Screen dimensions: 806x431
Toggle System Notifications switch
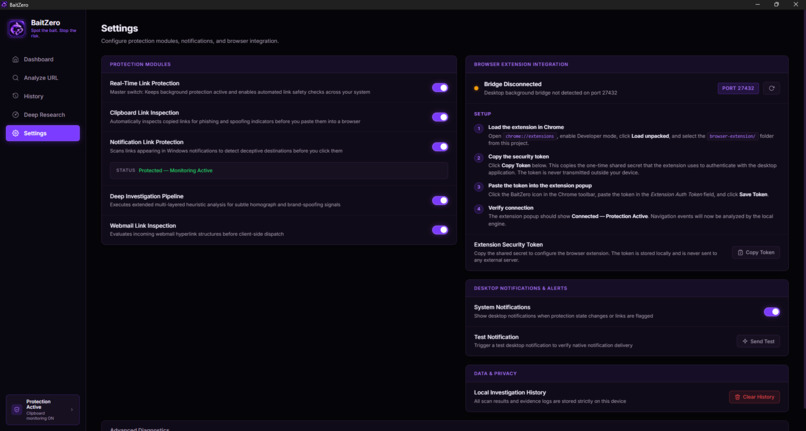point(772,312)
